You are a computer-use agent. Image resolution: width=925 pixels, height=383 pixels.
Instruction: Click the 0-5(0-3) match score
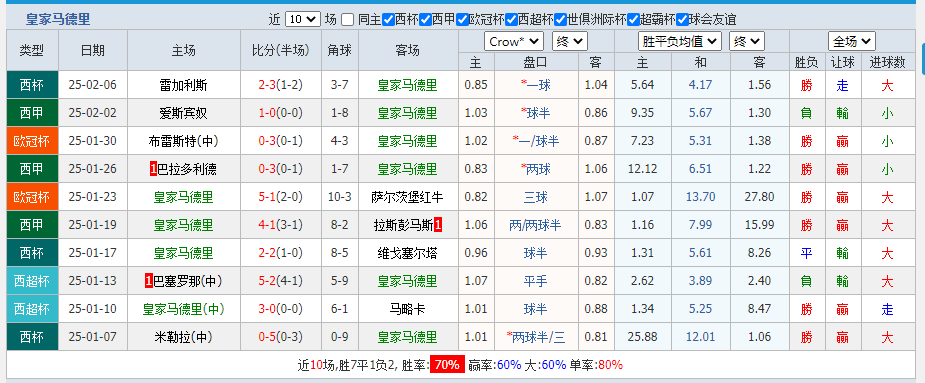point(281,338)
